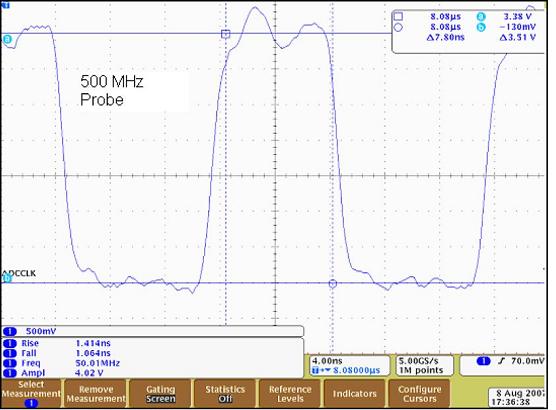The width and height of the screenshot is (556, 410).
Task: Click the 4.00ns timebase readout
Action: tap(327, 361)
